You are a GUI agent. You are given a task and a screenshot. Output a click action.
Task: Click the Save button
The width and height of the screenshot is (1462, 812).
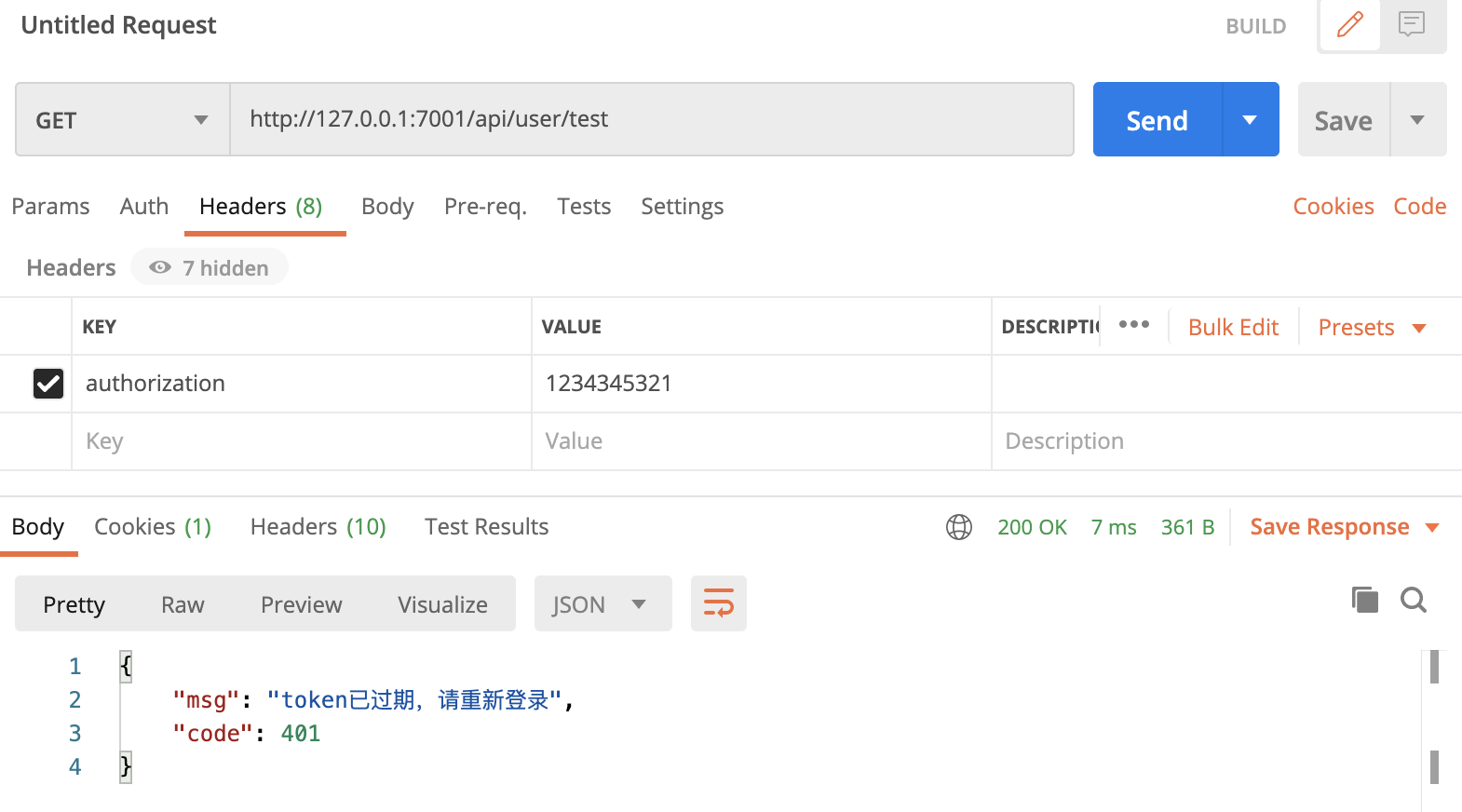point(1343,119)
